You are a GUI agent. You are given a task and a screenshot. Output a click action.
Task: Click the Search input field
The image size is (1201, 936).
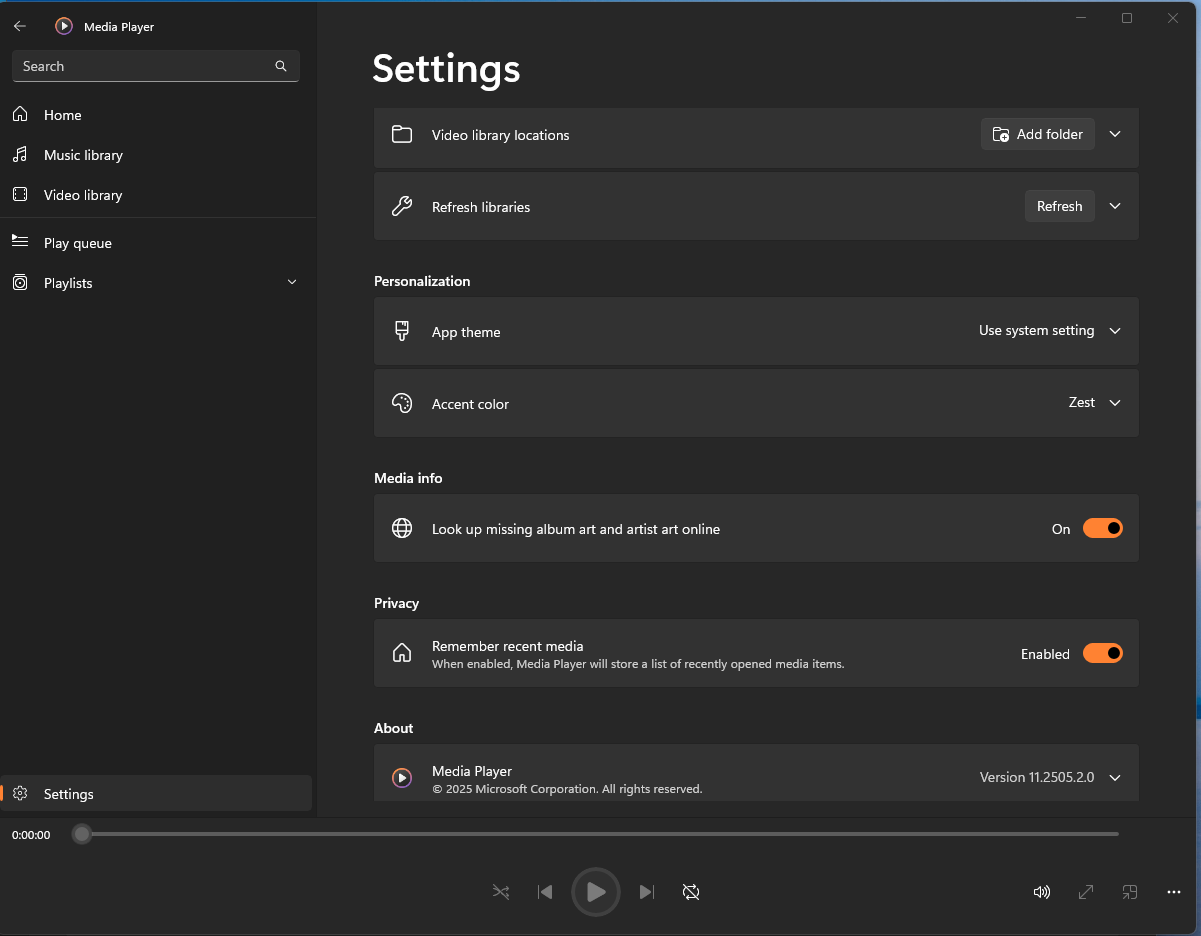point(156,66)
